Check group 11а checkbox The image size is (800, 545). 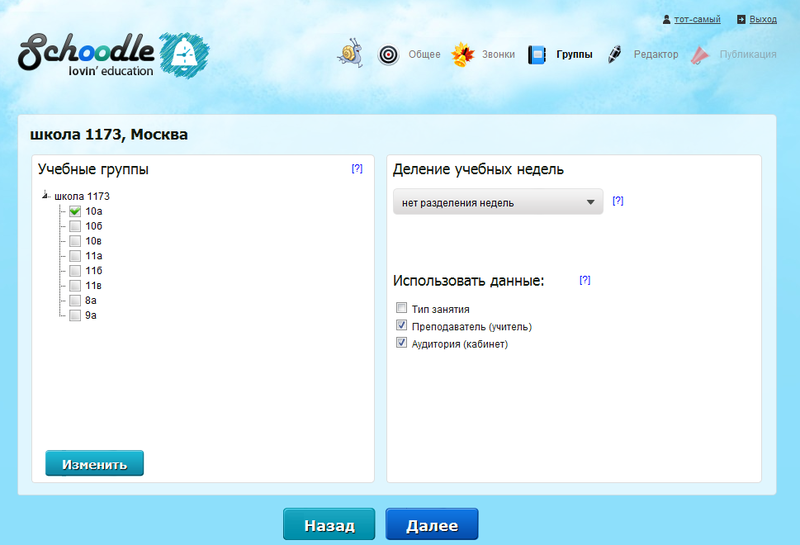point(75,255)
